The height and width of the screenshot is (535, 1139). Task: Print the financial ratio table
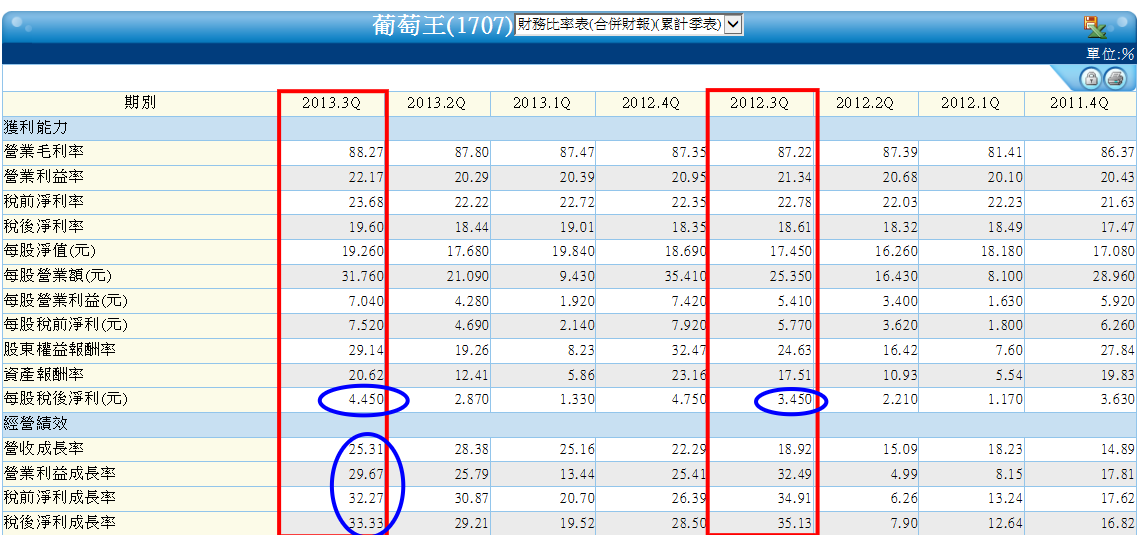[1115, 78]
